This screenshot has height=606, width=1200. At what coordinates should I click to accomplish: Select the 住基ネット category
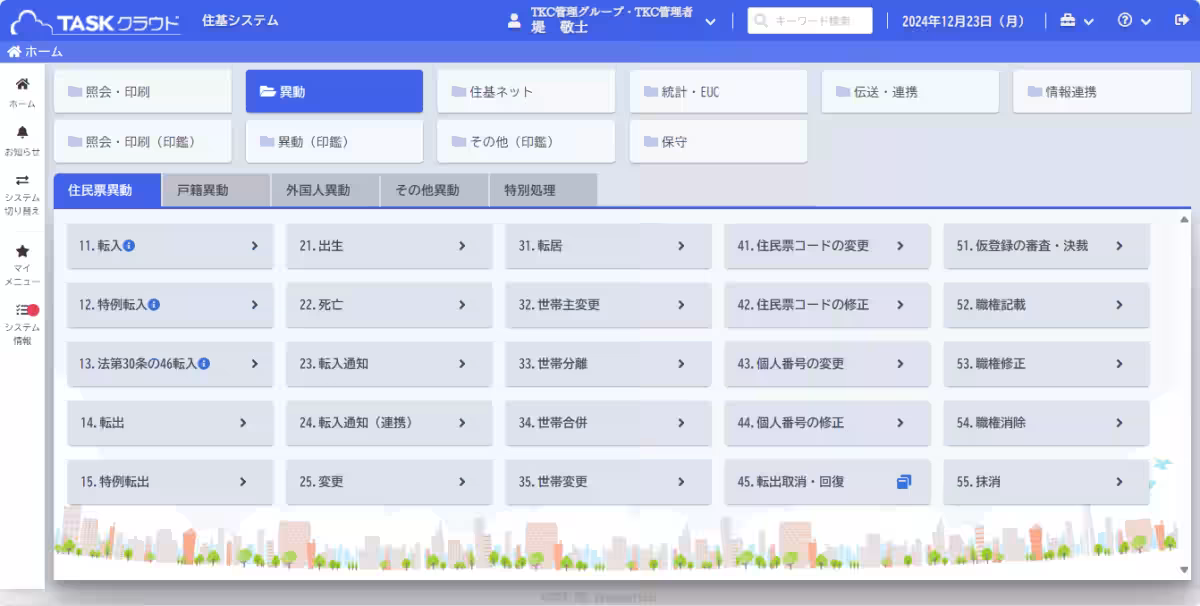(x=525, y=91)
